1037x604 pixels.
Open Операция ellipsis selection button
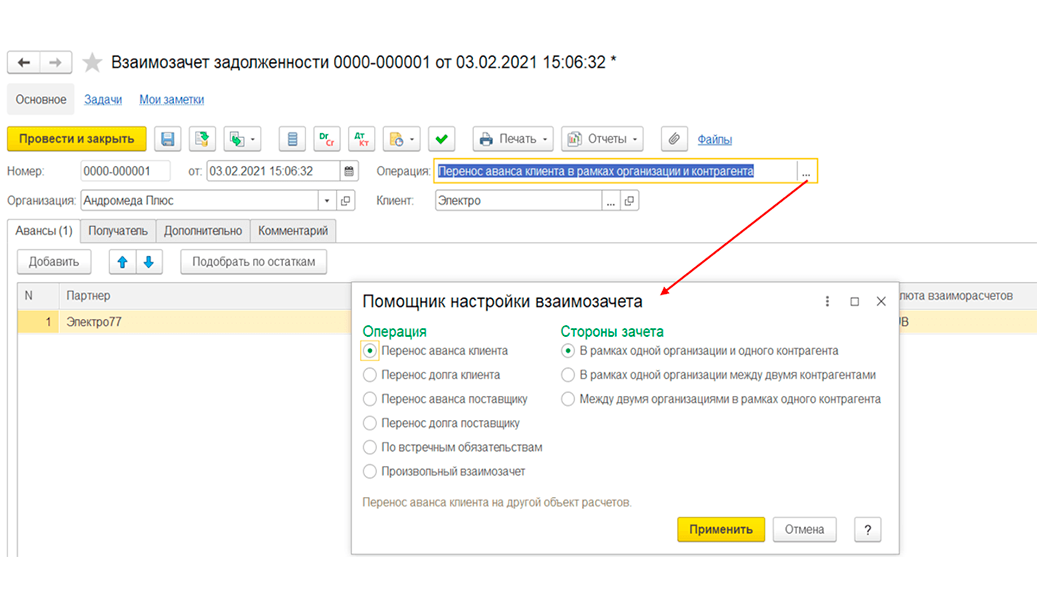pyautogui.click(x=806, y=171)
